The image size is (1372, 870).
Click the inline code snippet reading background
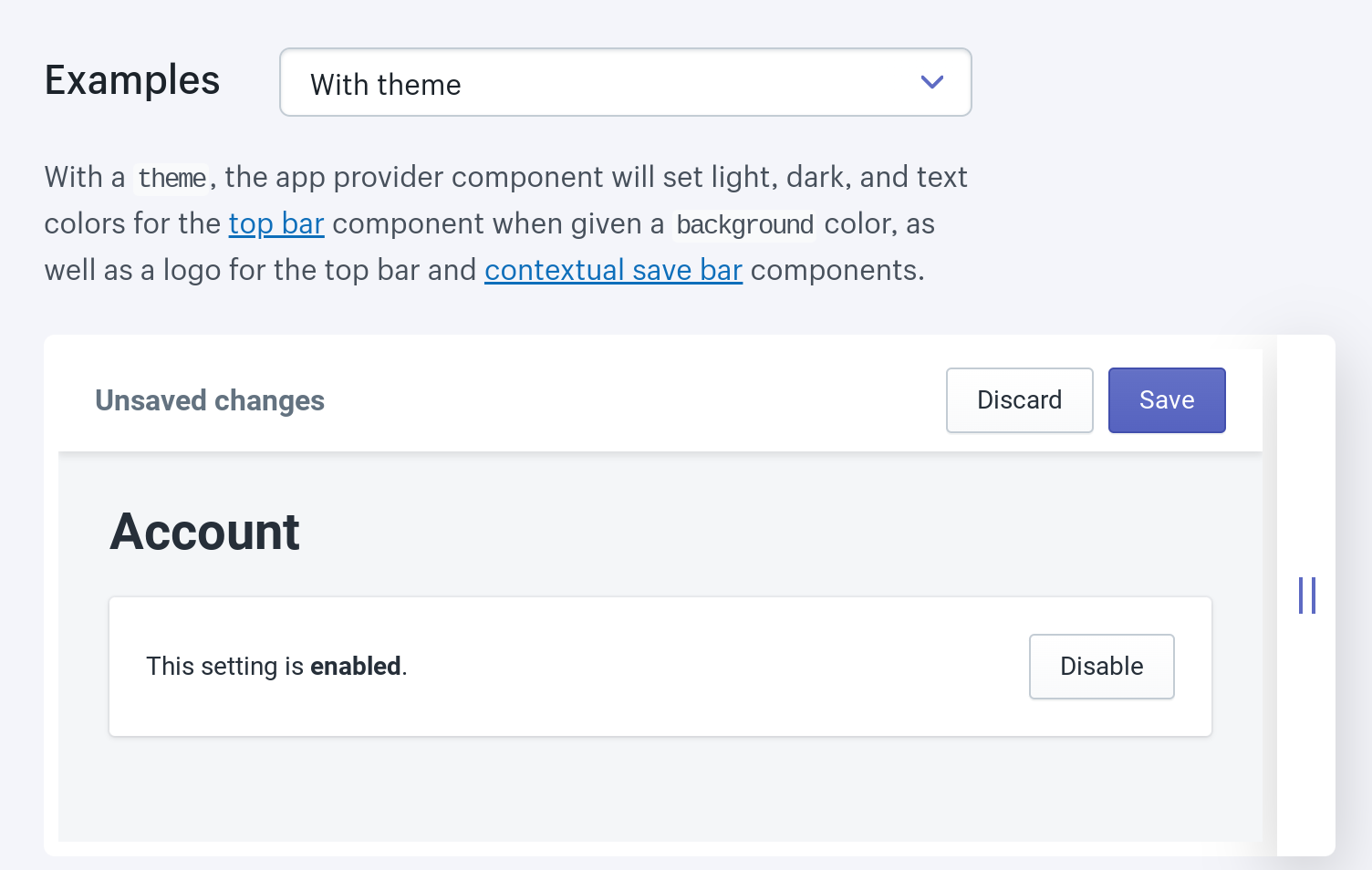point(743,224)
